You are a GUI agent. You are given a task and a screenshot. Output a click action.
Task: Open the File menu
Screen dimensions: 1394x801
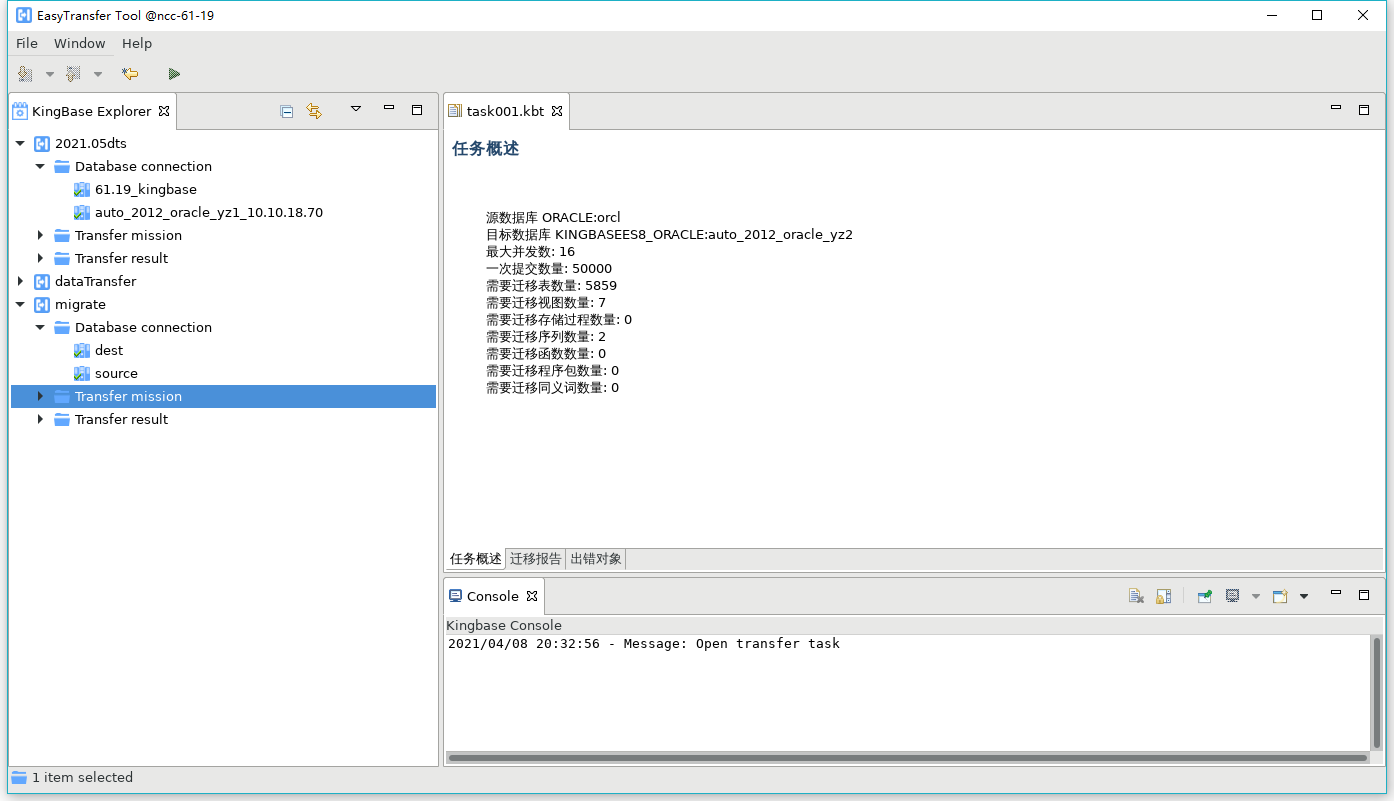pos(27,44)
